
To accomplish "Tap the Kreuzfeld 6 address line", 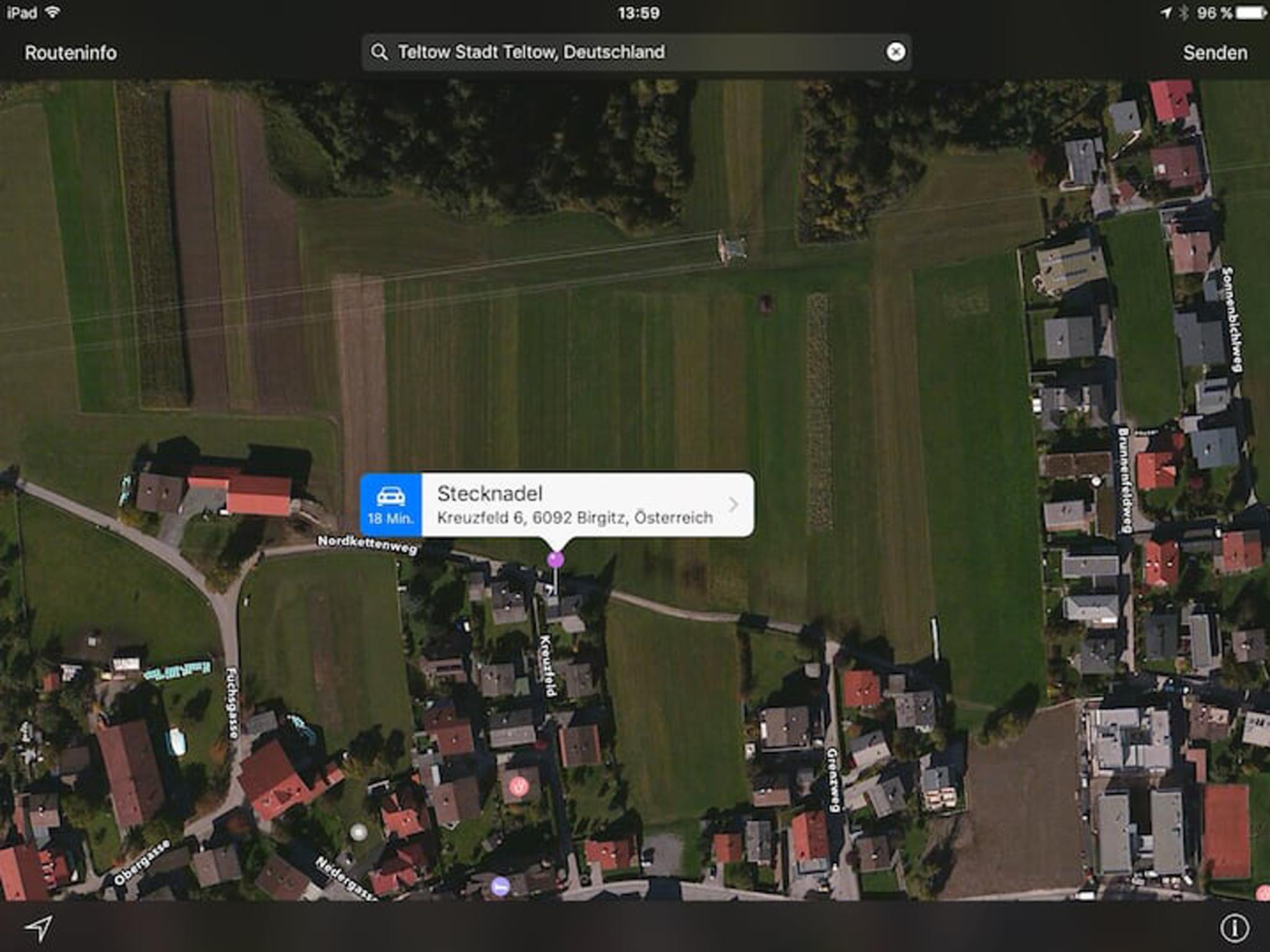I will pyautogui.click(x=575, y=518).
